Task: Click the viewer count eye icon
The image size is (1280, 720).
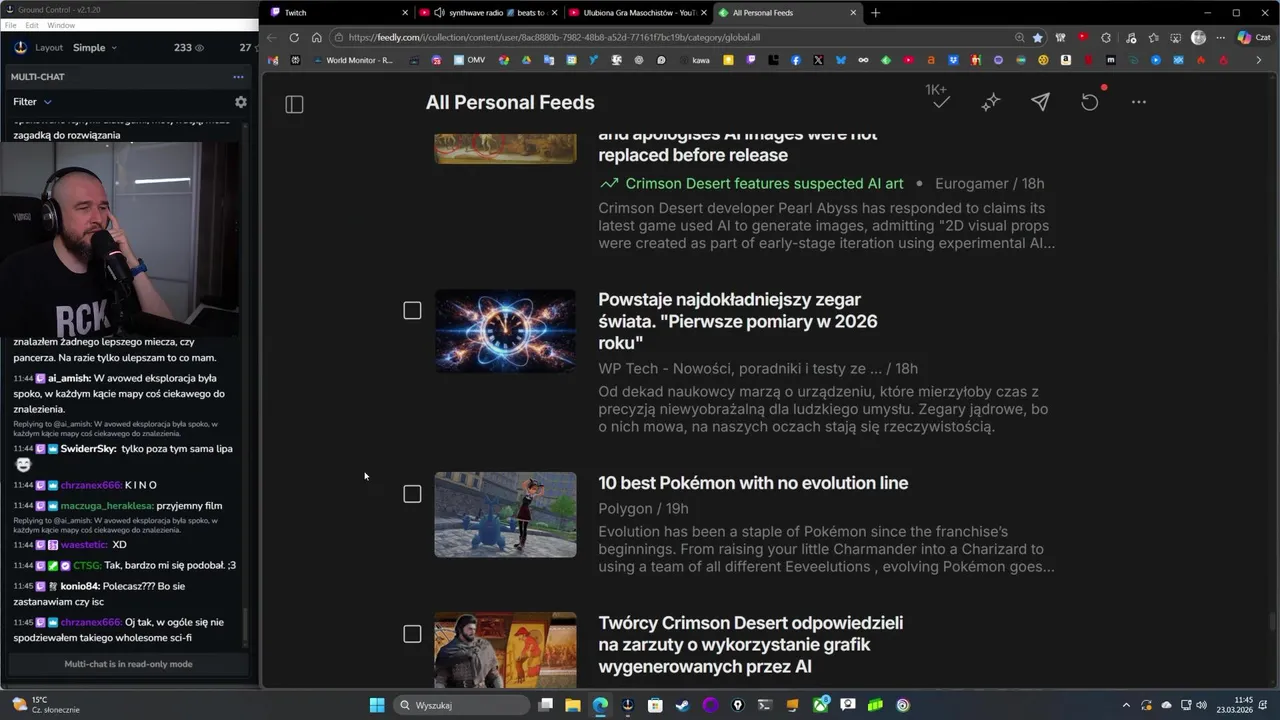Action: pyautogui.click(x=199, y=48)
